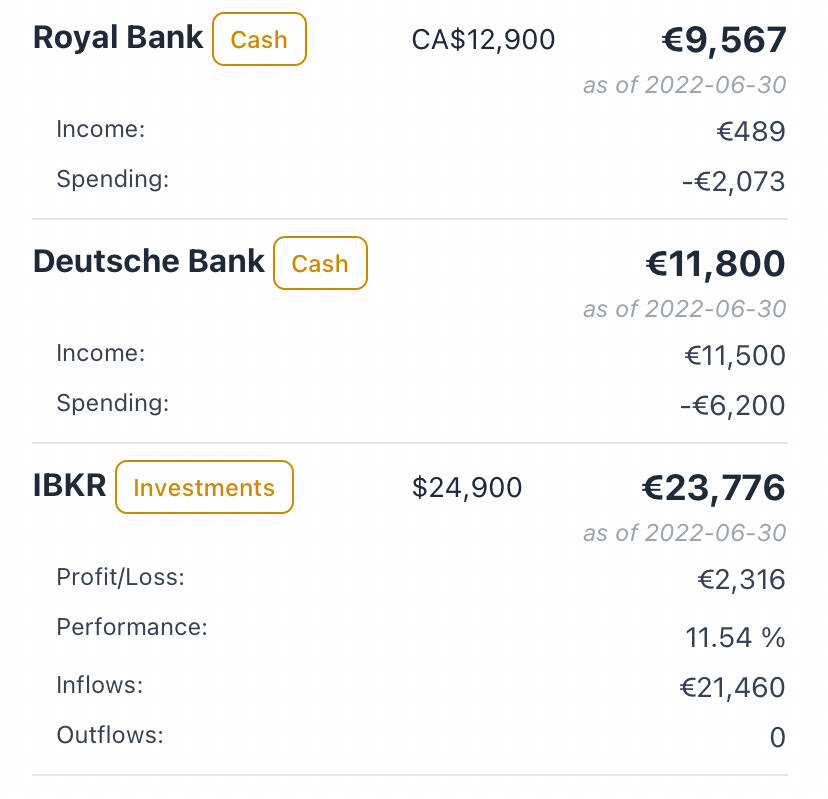Click the Cash tag beside Deutsche Bank
The image size is (828, 799).
tap(320, 264)
